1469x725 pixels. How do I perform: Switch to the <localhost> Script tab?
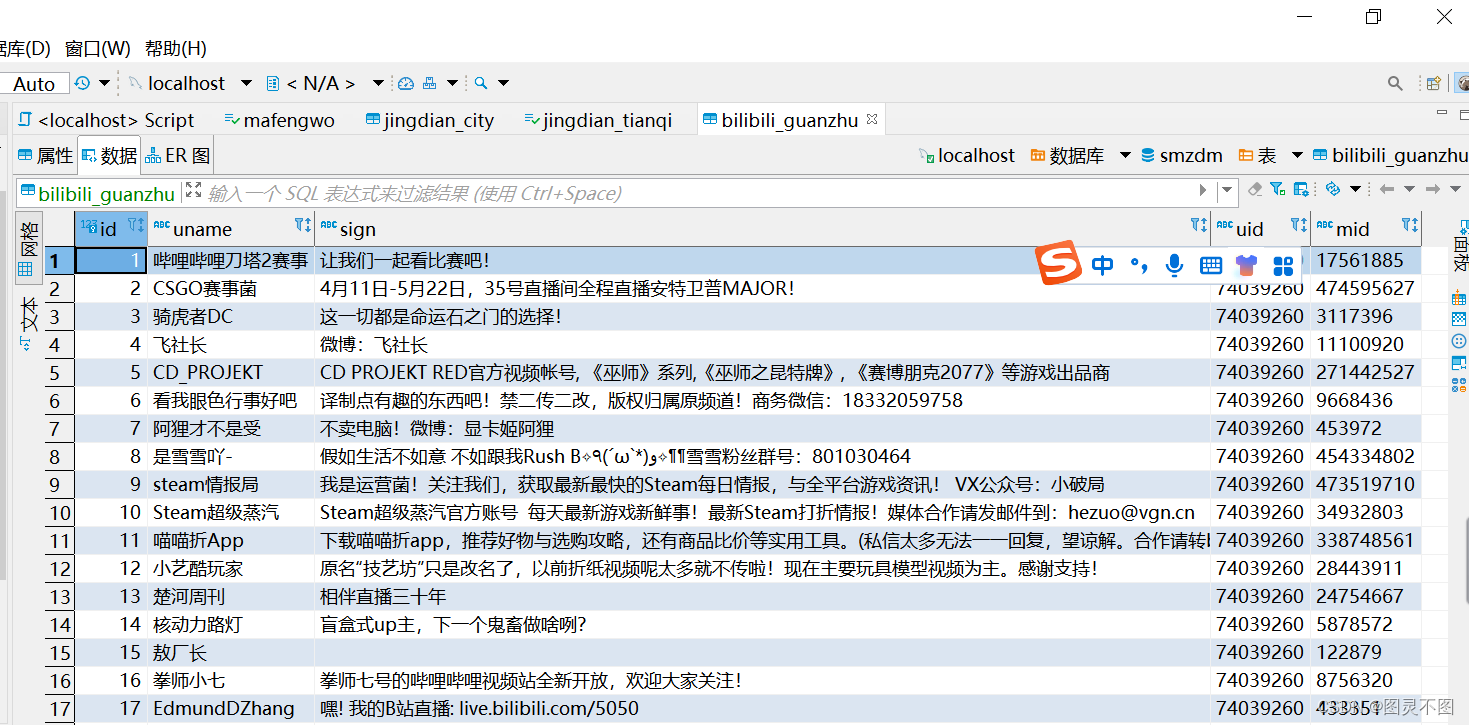pyautogui.click(x=107, y=120)
